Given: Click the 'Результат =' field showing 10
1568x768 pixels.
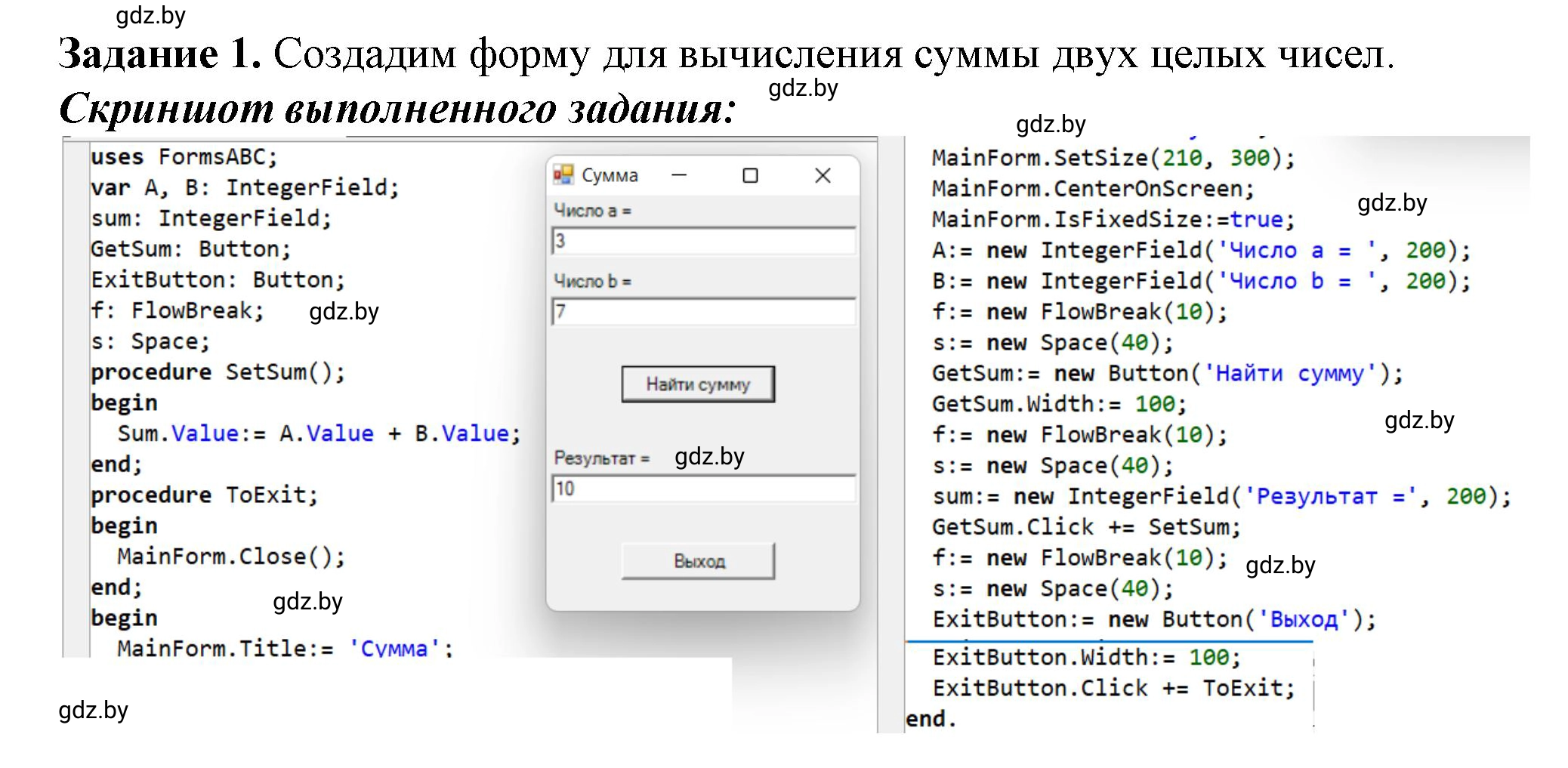Looking at the screenshot, I should [x=704, y=489].
